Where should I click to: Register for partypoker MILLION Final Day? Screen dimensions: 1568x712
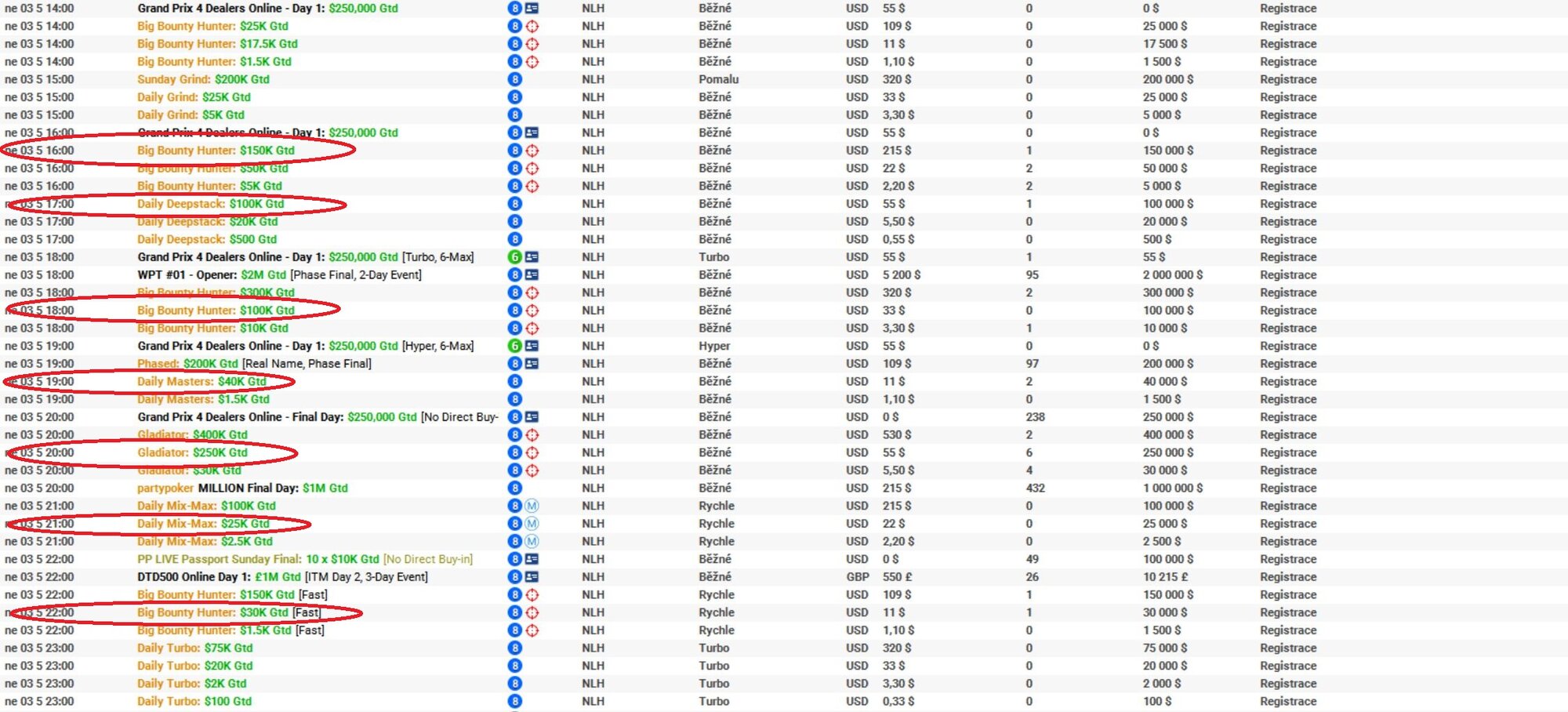(x=1288, y=488)
